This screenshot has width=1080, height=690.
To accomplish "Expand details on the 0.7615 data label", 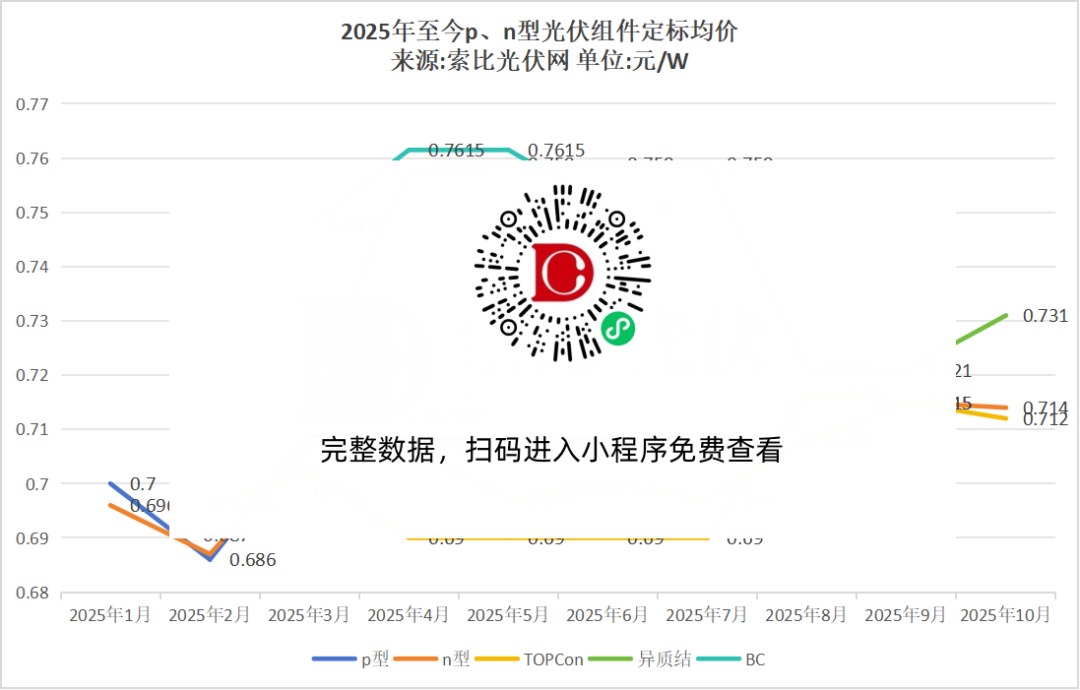I will pos(455,150).
